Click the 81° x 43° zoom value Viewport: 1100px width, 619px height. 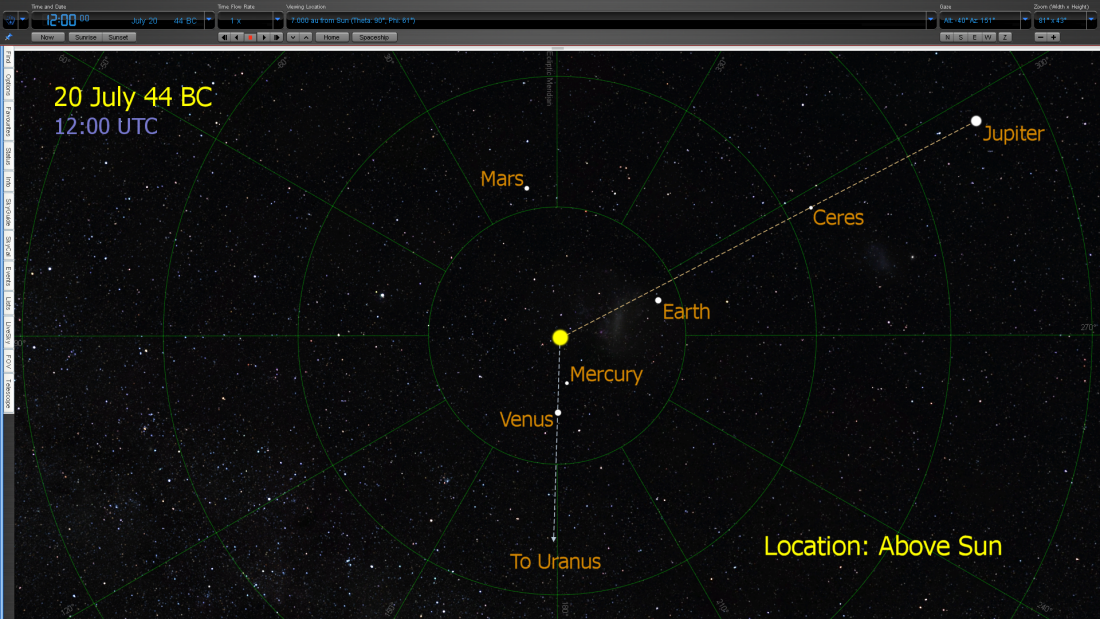[x=1053, y=21]
